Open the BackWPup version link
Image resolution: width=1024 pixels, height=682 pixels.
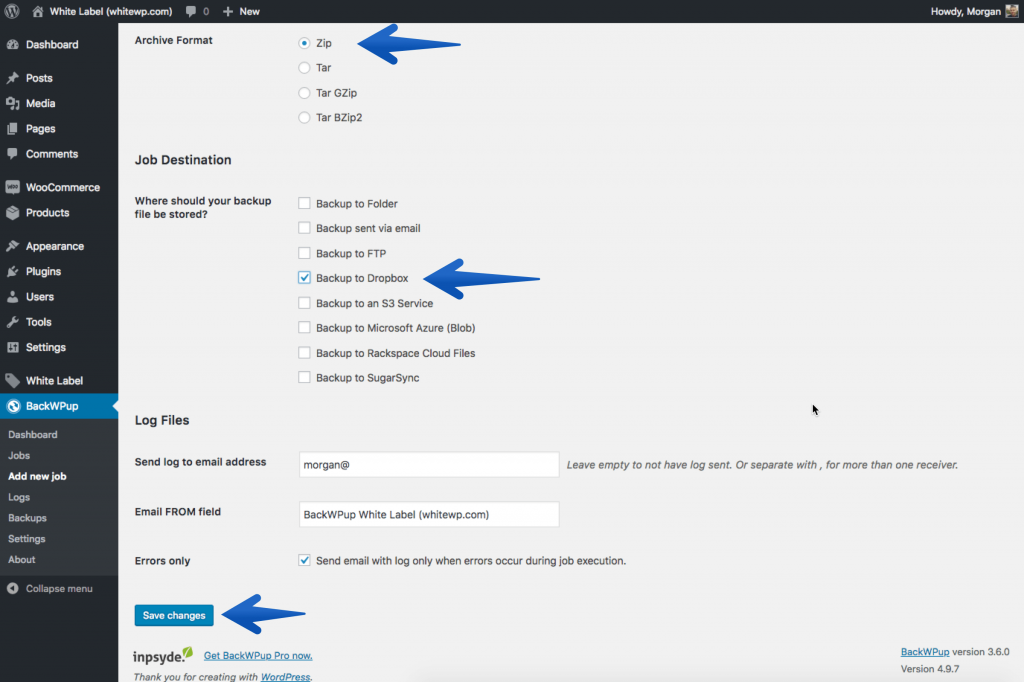925,652
